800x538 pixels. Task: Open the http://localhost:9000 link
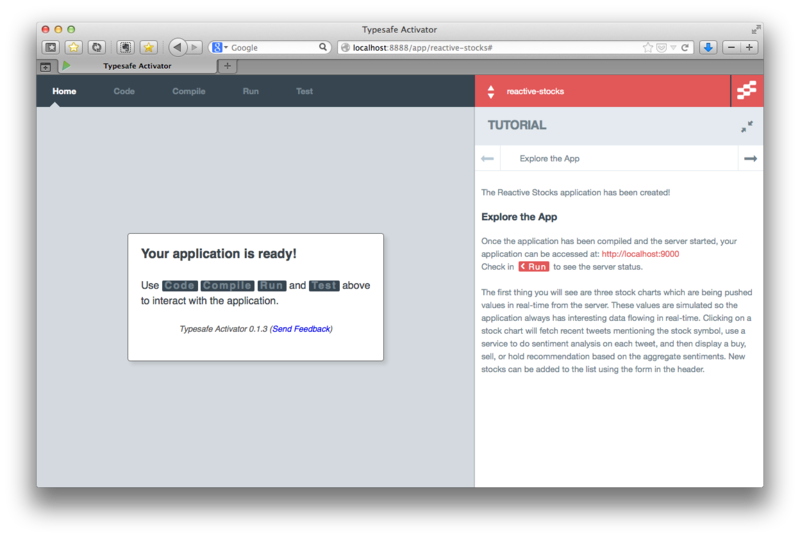640,254
